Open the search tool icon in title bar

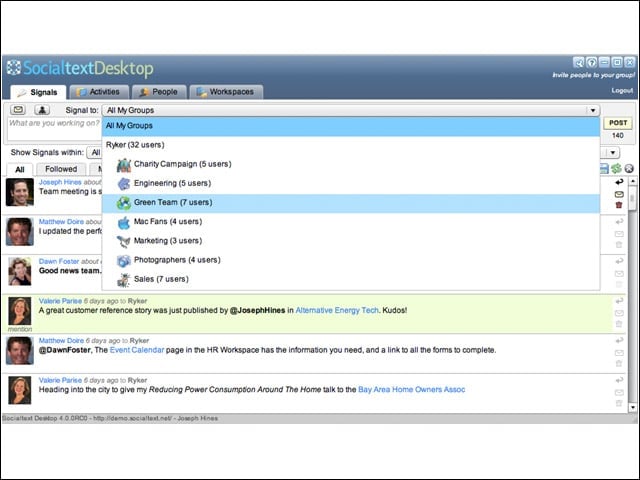[x=578, y=62]
